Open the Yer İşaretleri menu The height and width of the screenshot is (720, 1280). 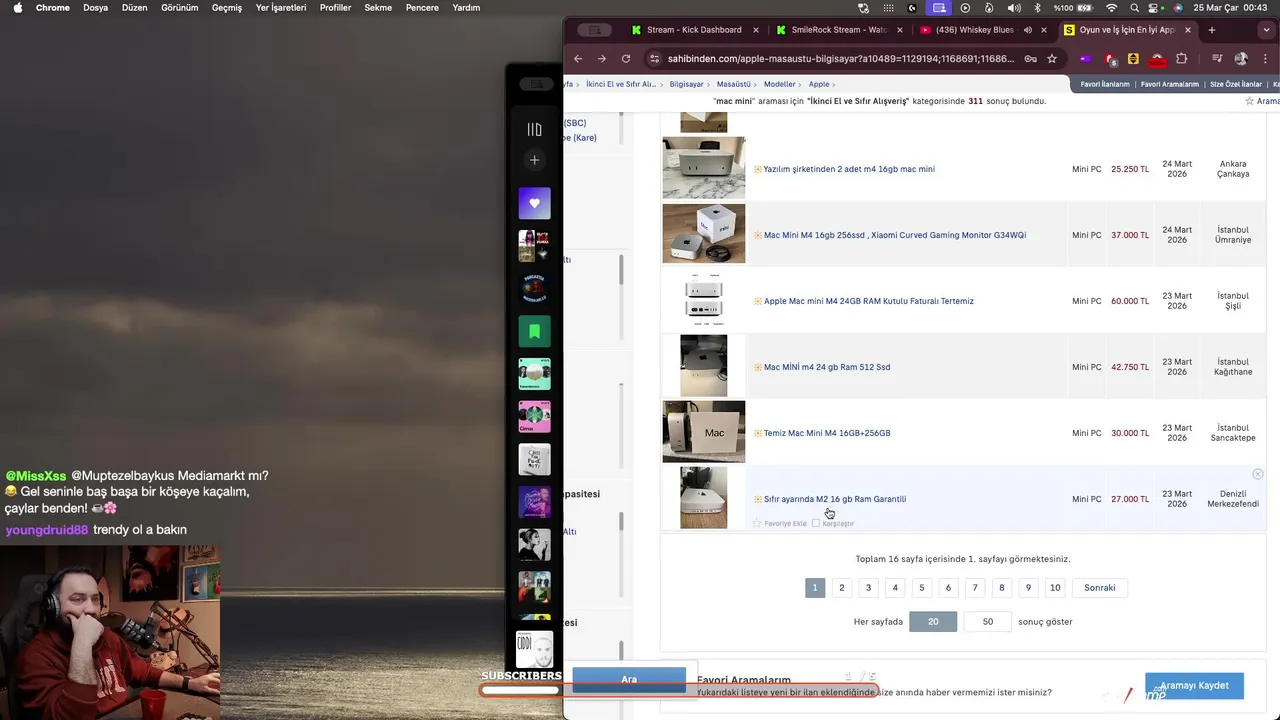281,7
